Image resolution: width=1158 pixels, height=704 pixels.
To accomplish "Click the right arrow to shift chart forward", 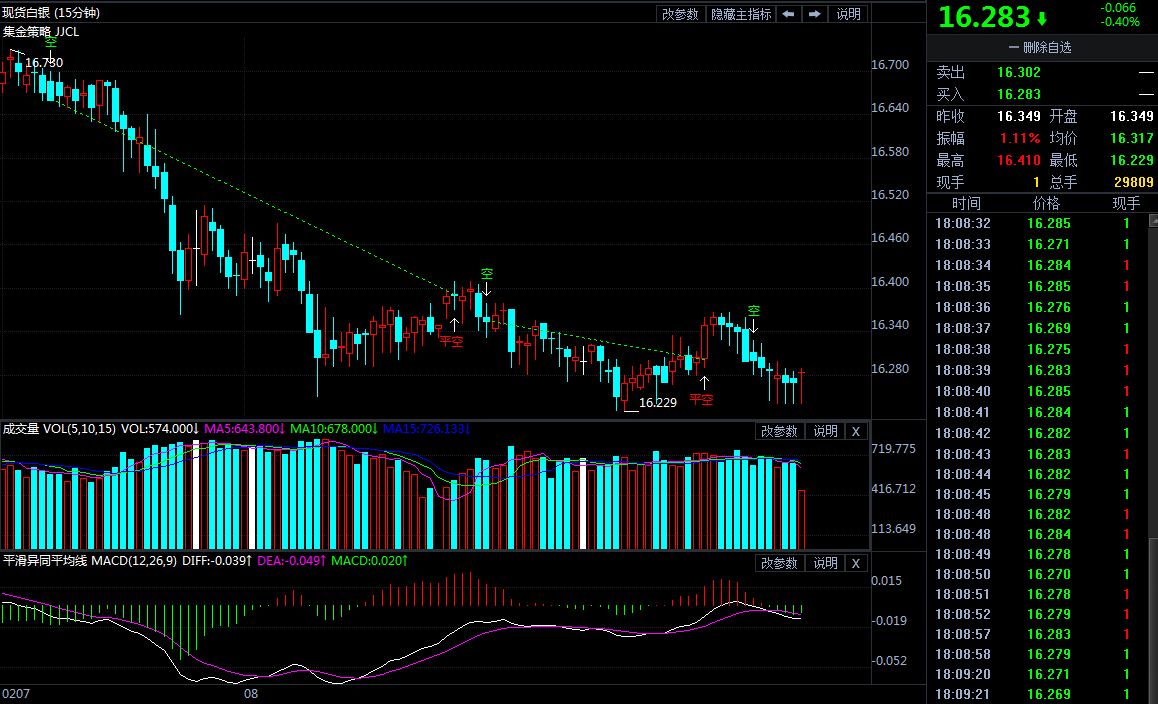I will tap(815, 14).
